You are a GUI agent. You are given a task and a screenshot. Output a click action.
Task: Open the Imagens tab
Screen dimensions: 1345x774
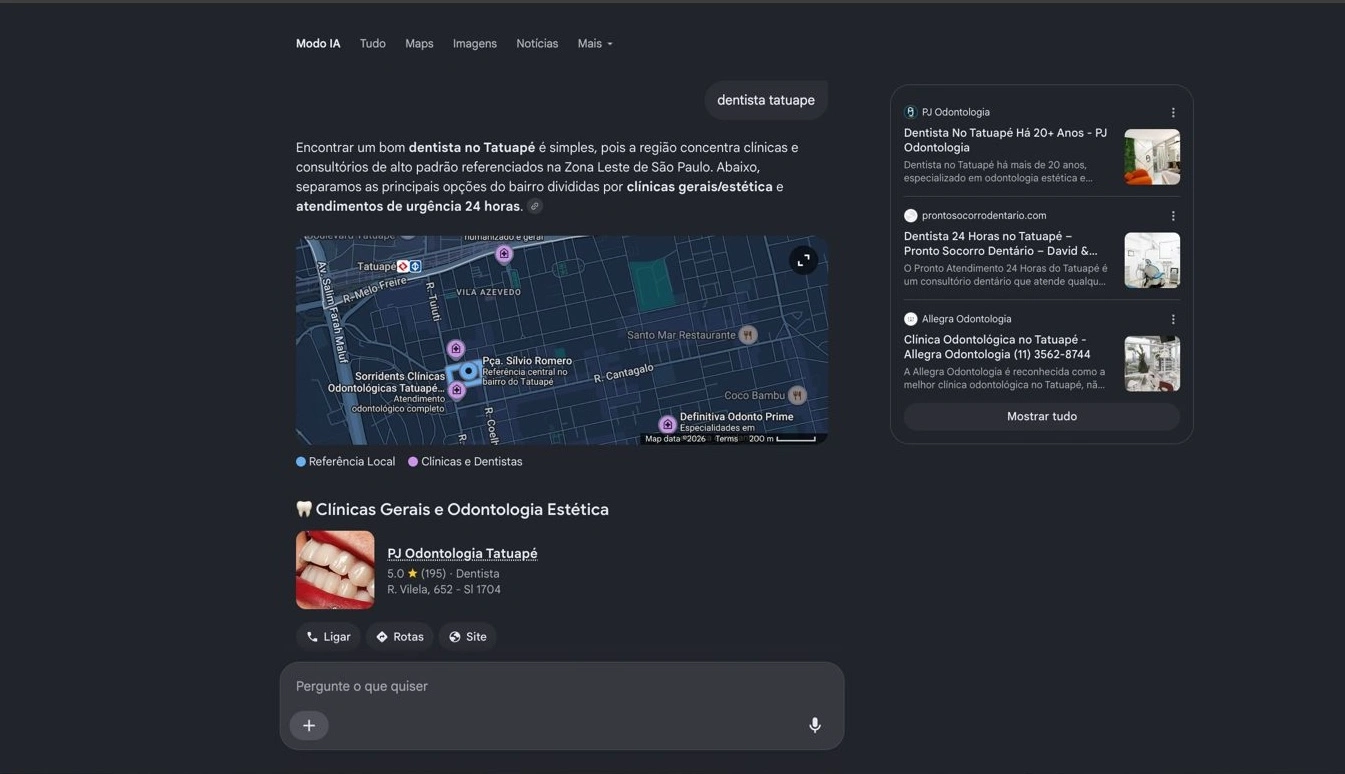coord(475,44)
